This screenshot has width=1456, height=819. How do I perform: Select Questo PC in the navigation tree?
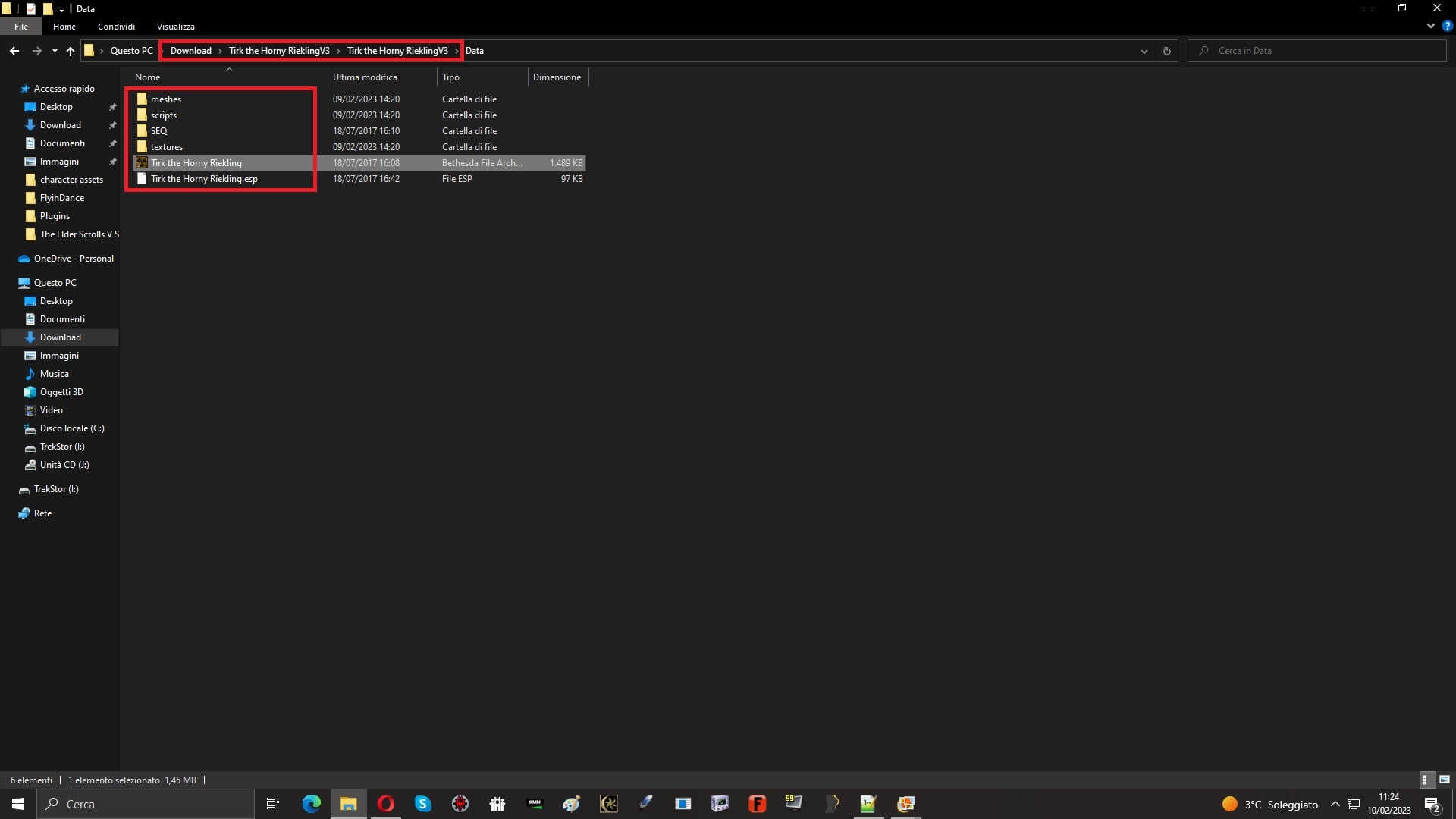pyautogui.click(x=55, y=283)
